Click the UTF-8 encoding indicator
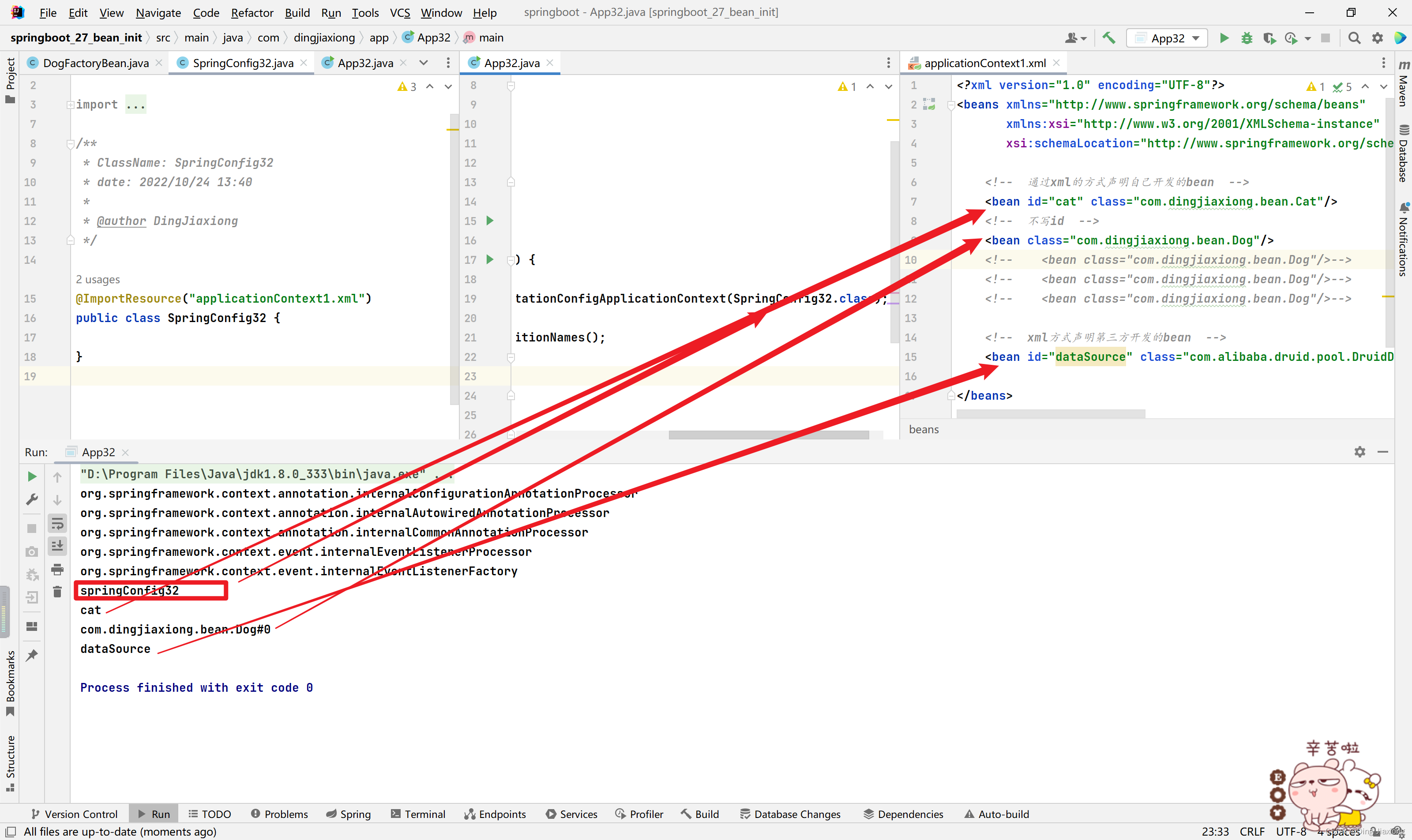Viewport: 1412px width, 840px height. point(1291,832)
